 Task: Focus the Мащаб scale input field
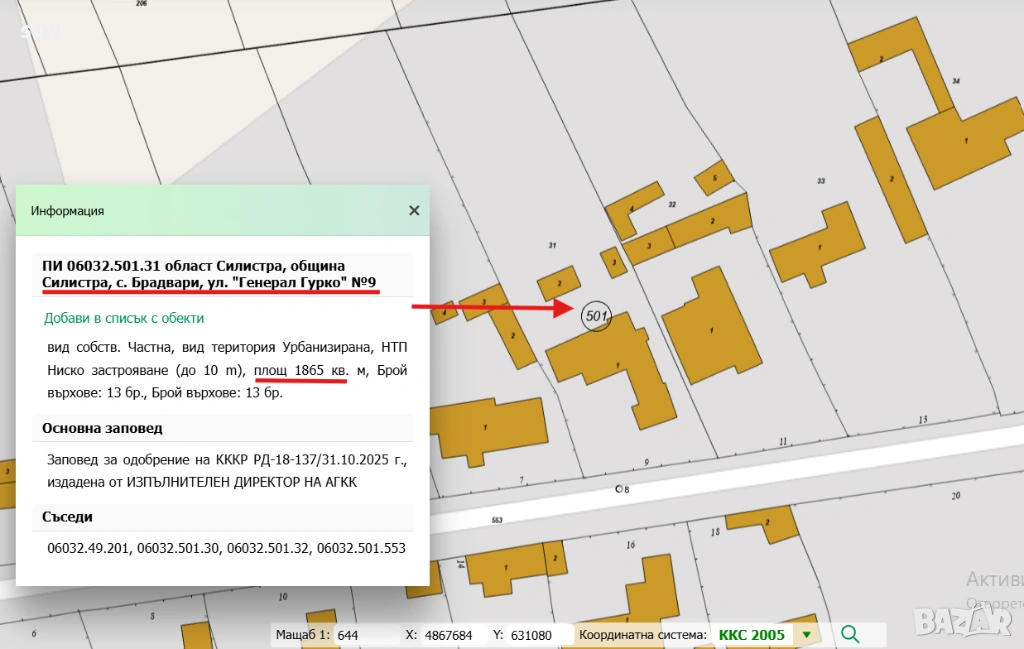(366, 635)
